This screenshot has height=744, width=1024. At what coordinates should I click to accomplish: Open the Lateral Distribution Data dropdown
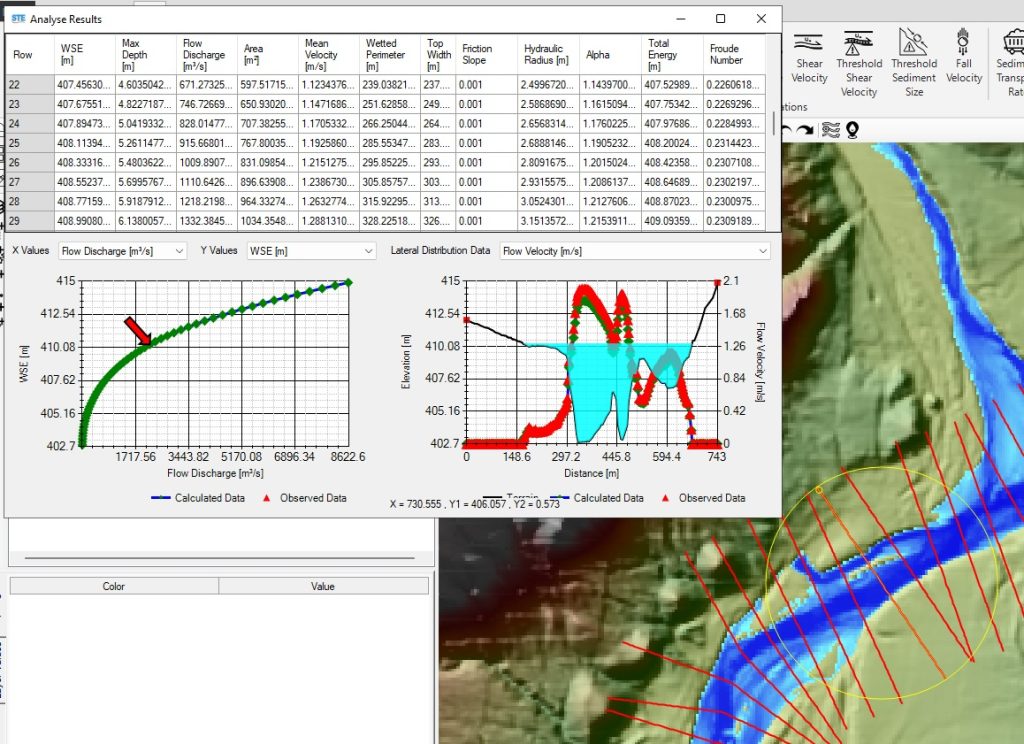(x=634, y=251)
